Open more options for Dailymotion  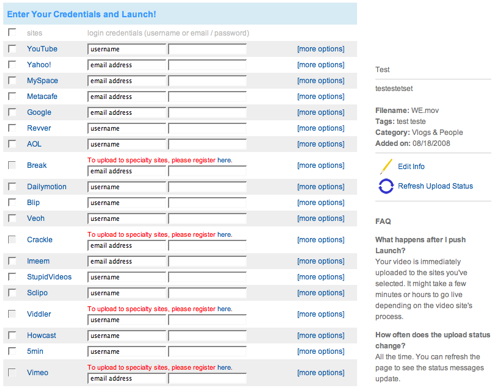pyautogui.click(x=321, y=187)
